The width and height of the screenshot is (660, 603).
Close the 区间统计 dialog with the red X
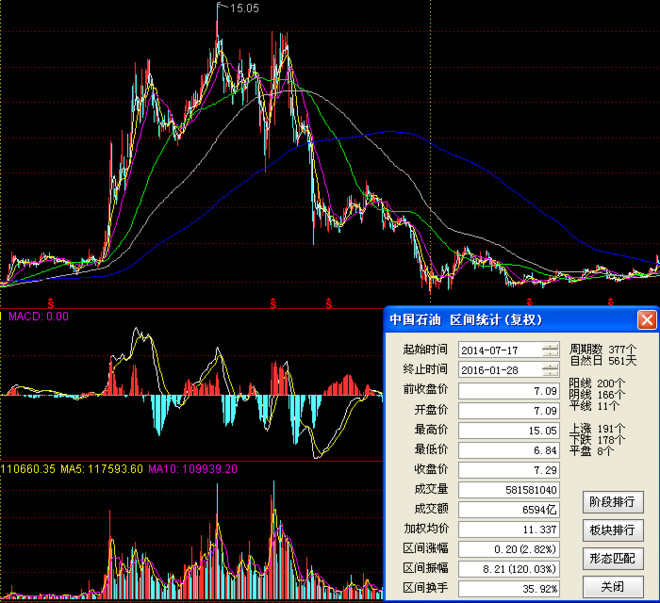click(647, 320)
